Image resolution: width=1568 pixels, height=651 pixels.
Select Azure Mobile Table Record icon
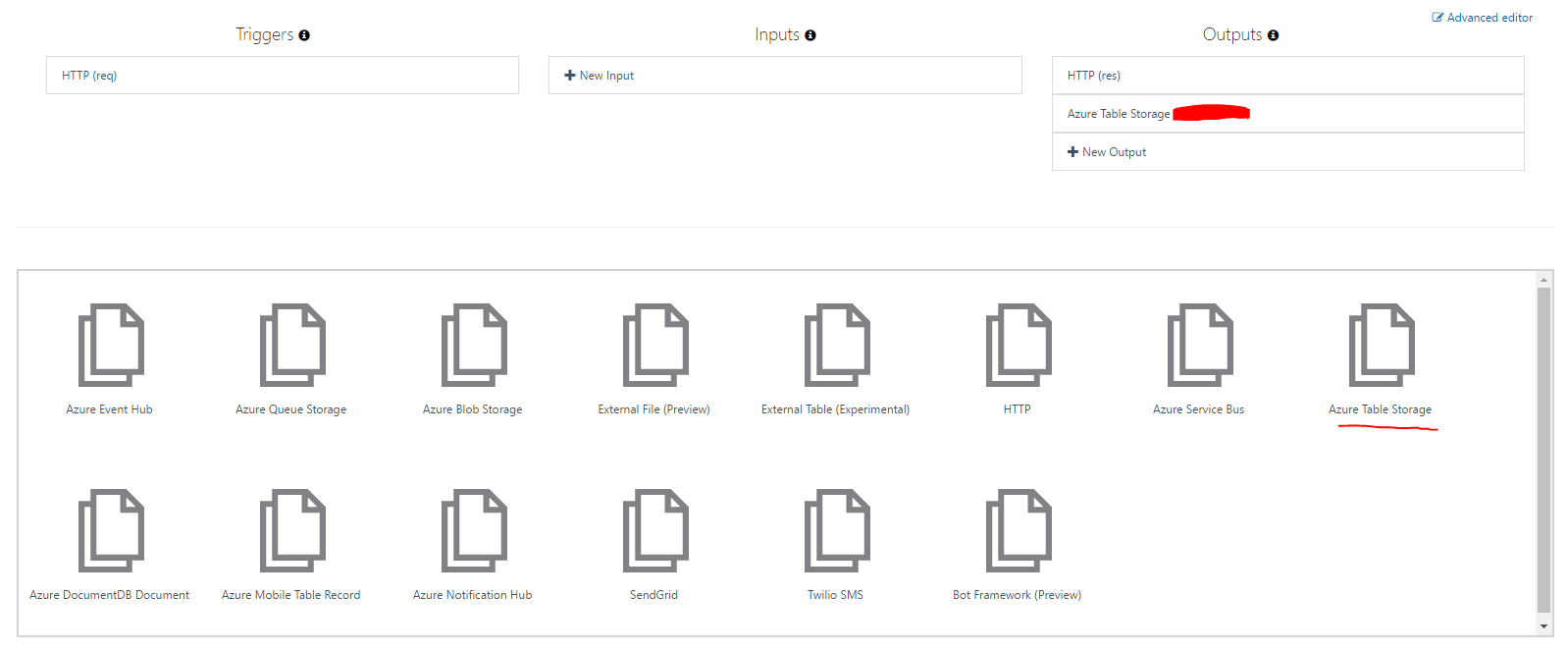[x=292, y=530]
